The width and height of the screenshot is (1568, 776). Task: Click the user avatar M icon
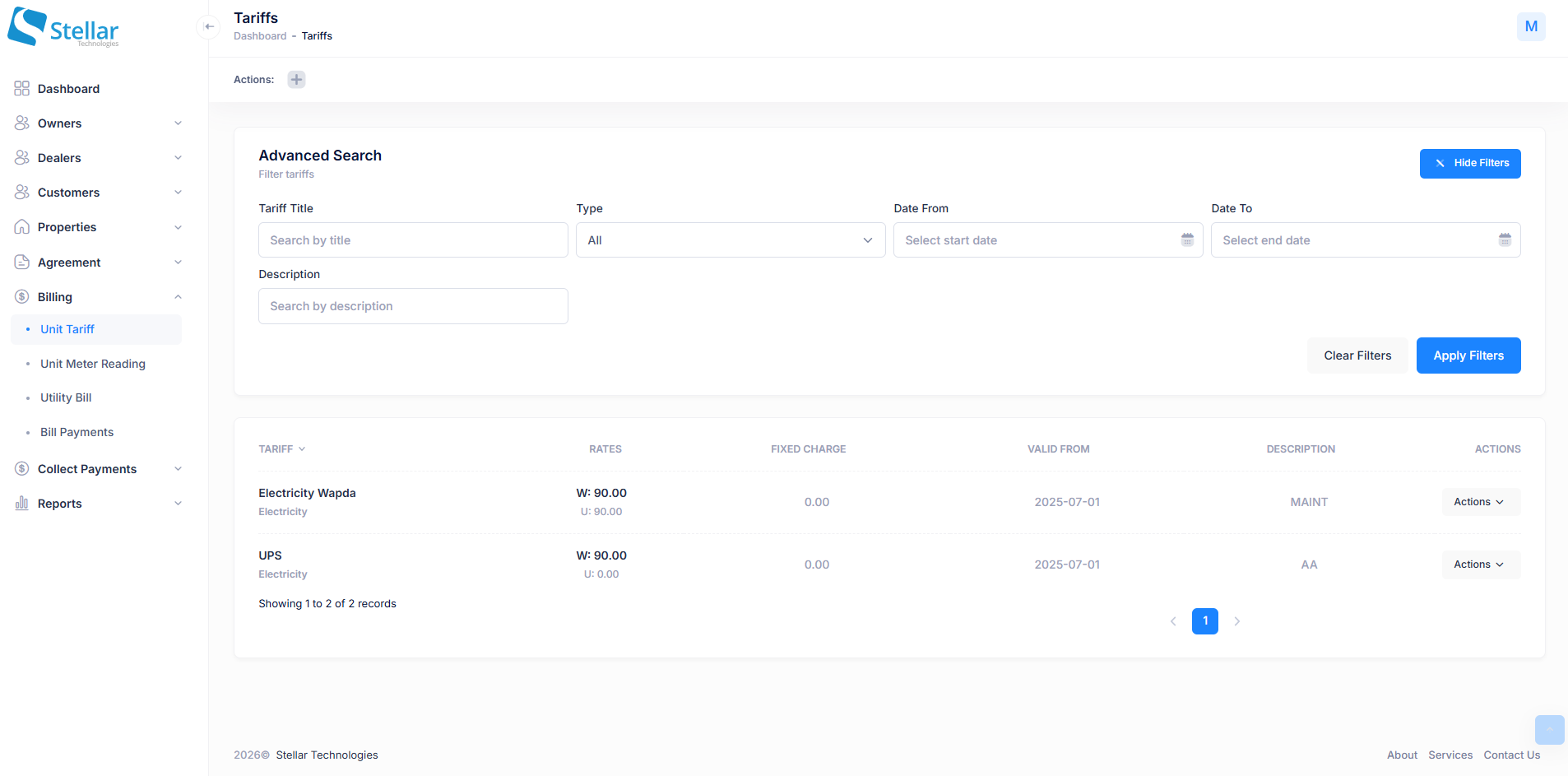(x=1530, y=26)
